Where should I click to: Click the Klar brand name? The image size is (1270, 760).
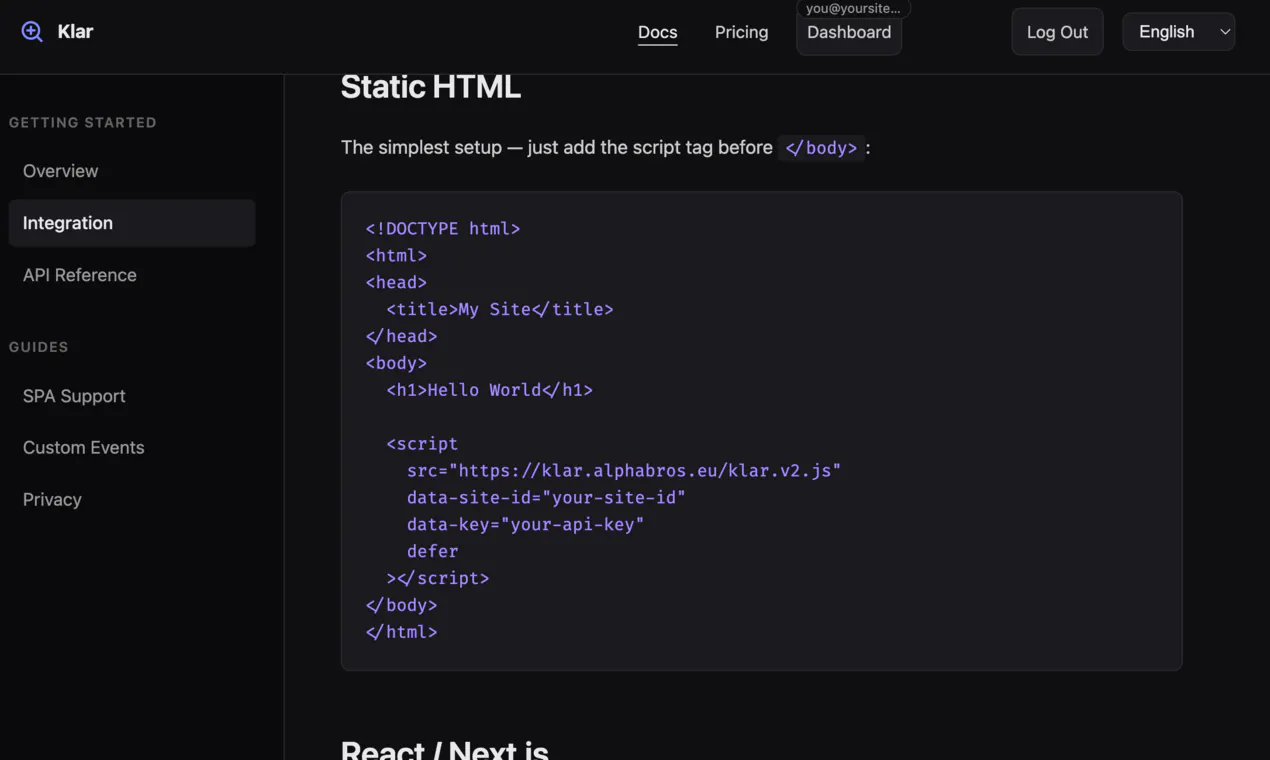click(75, 32)
